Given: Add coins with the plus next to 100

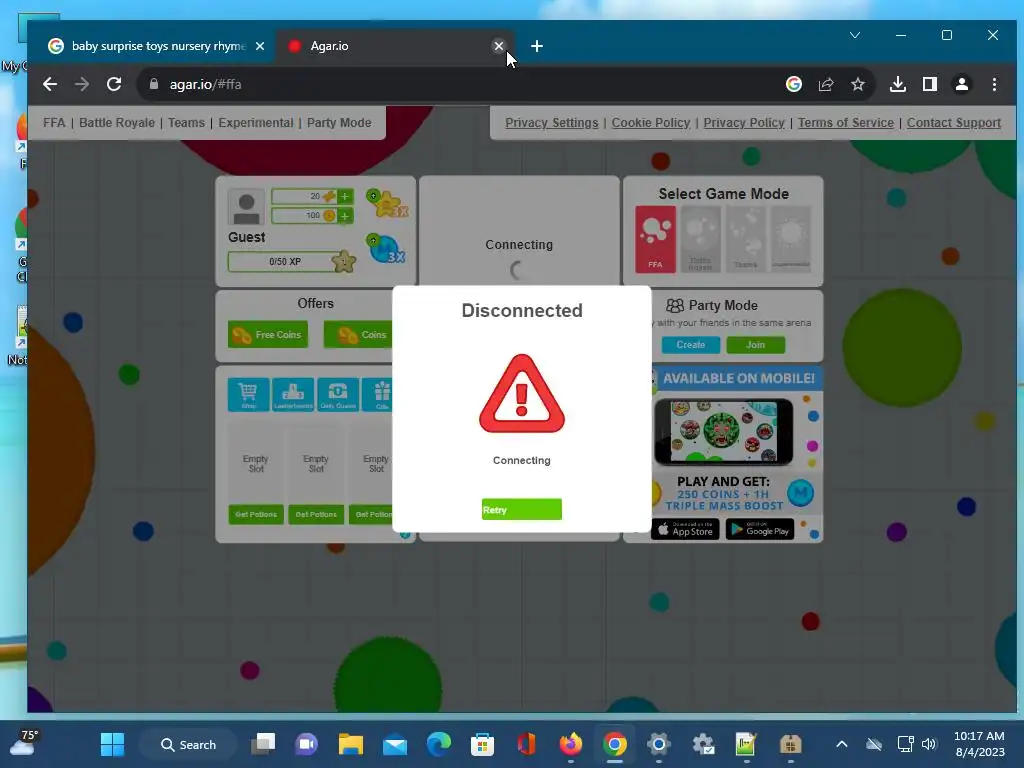Looking at the screenshot, I should (345, 216).
